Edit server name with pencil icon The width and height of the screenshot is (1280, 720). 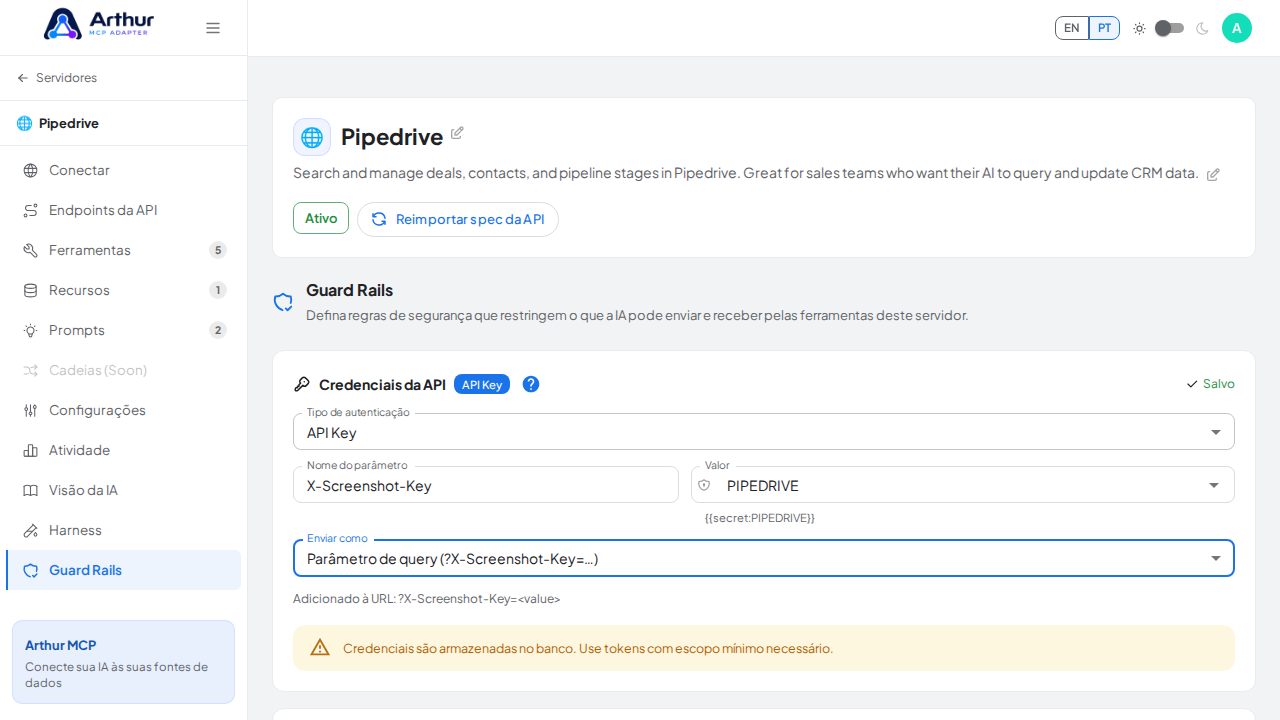457,133
